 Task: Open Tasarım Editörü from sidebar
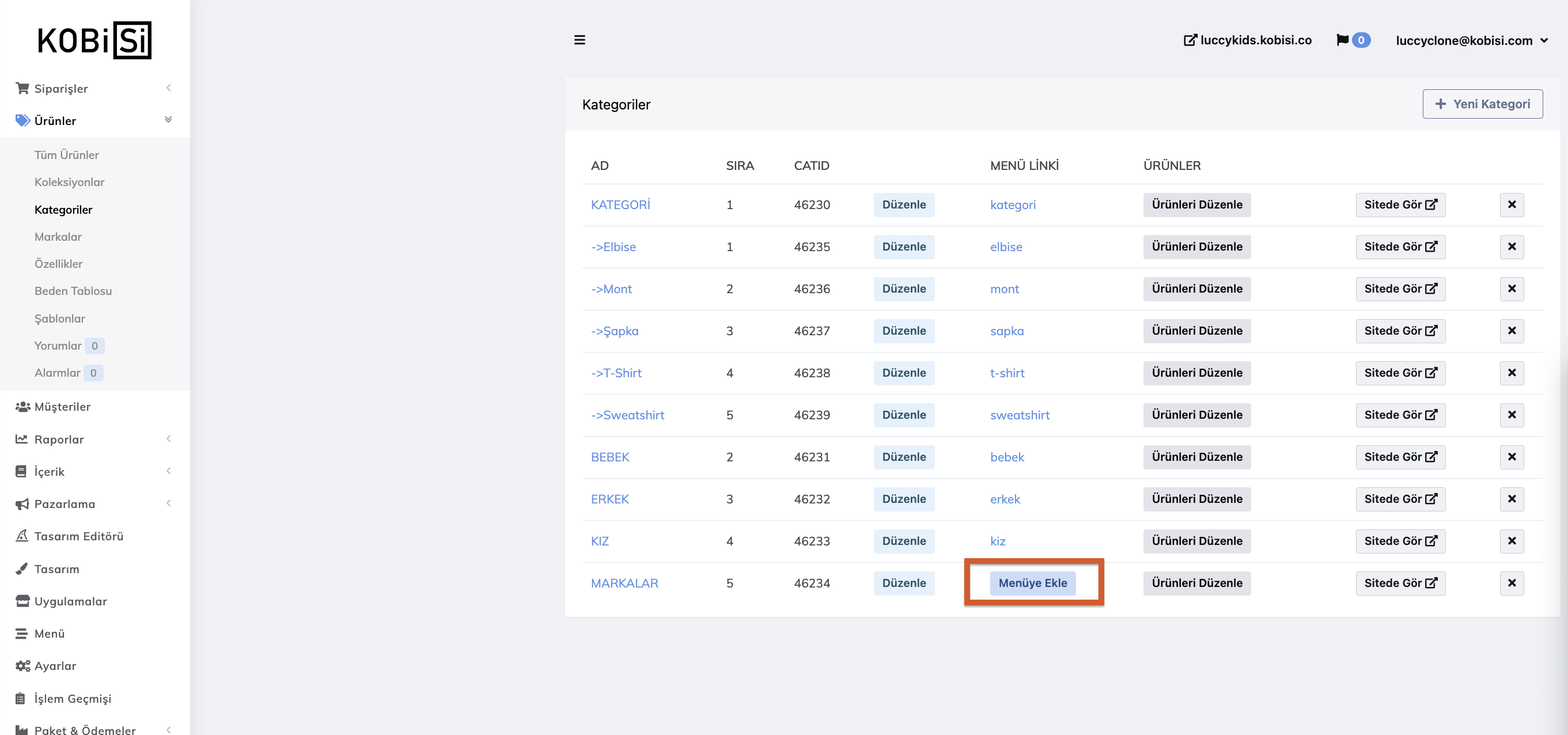click(x=78, y=536)
